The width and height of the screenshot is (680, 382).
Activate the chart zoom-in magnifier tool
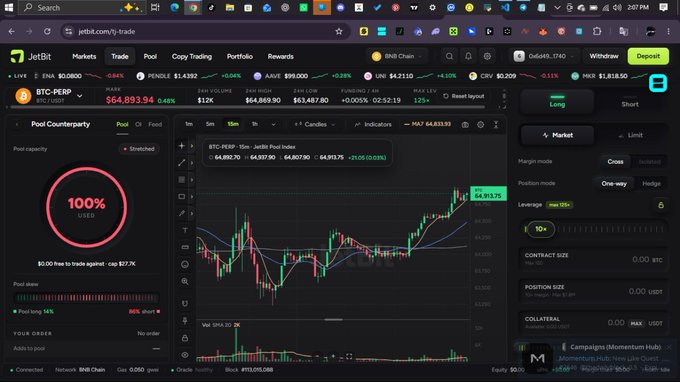[185, 281]
